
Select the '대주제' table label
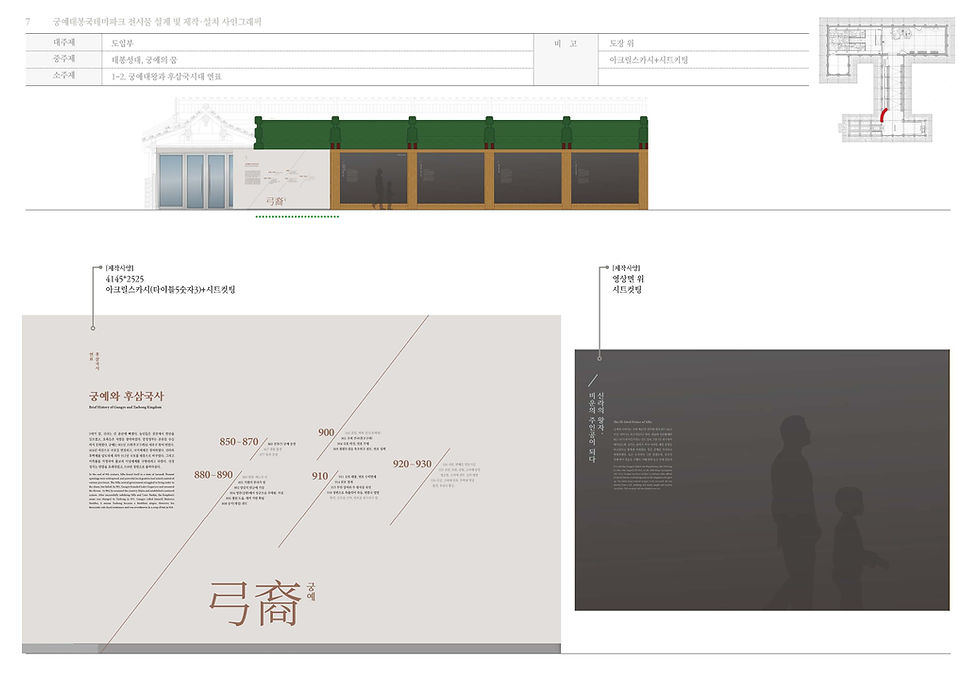[64, 43]
